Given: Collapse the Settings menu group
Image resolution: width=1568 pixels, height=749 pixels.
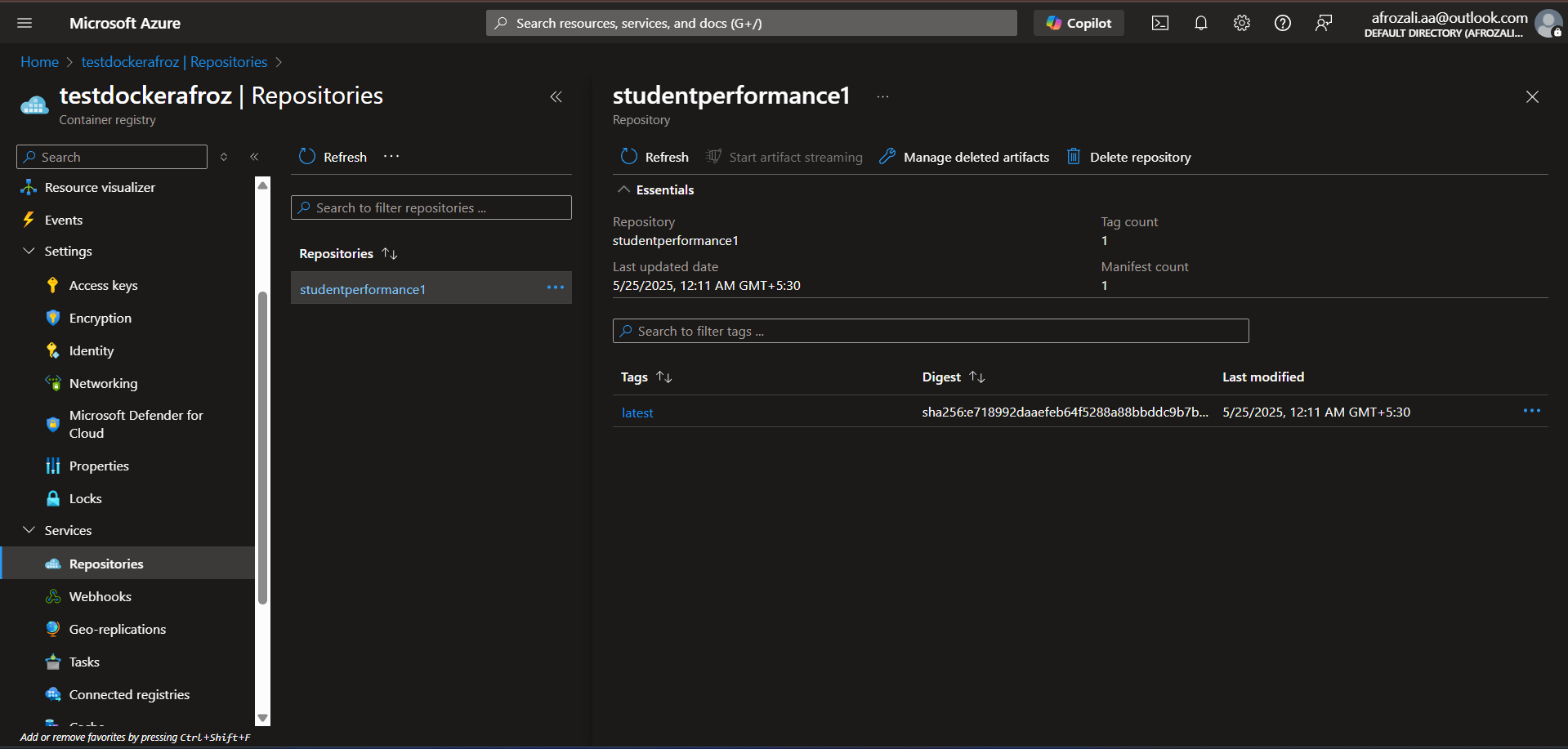Looking at the screenshot, I should (29, 252).
